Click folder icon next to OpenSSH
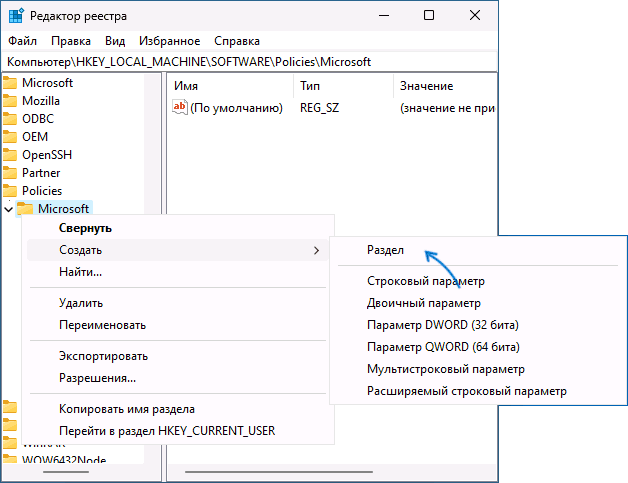This screenshot has height=483, width=628. click(10, 155)
